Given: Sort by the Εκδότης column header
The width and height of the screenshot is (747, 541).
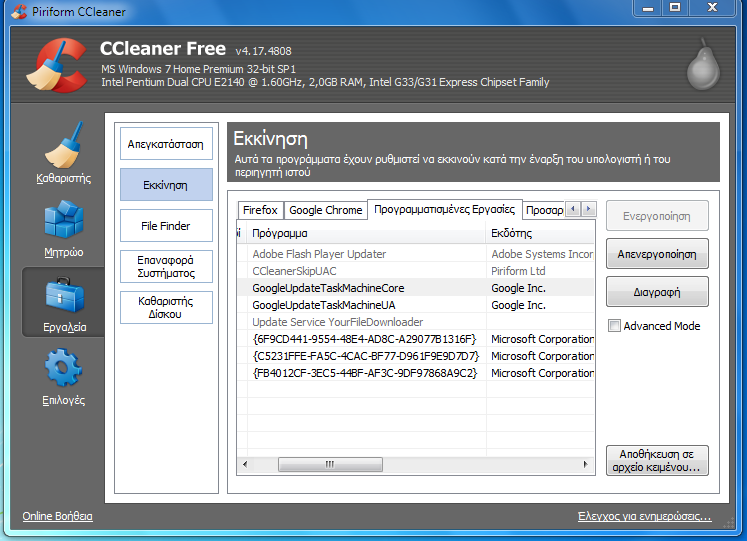Looking at the screenshot, I should click(541, 233).
